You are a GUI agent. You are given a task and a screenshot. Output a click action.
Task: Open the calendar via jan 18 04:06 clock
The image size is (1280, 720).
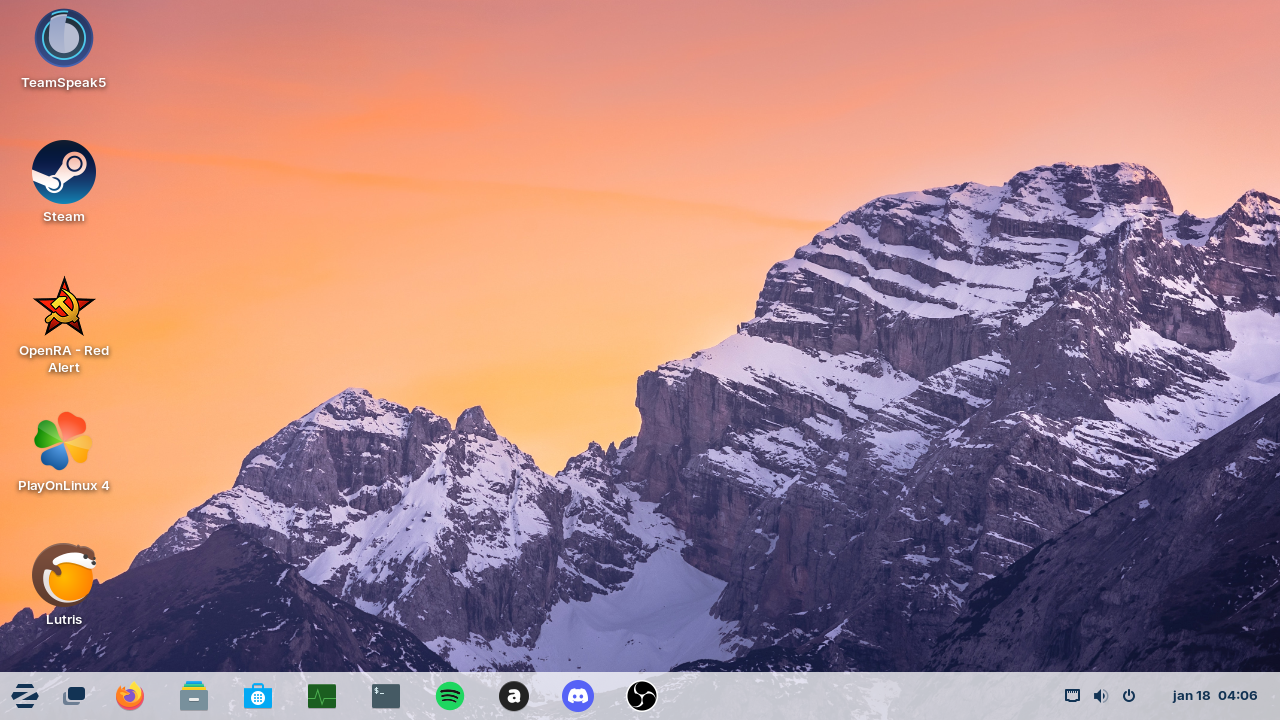[1215, 696]
